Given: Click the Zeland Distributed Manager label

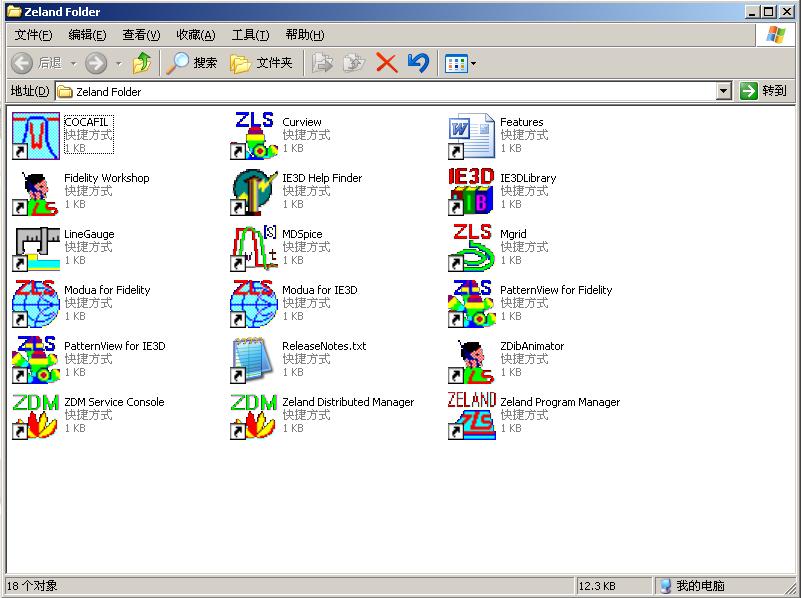Looking at the screenshot, I should 348,402.
